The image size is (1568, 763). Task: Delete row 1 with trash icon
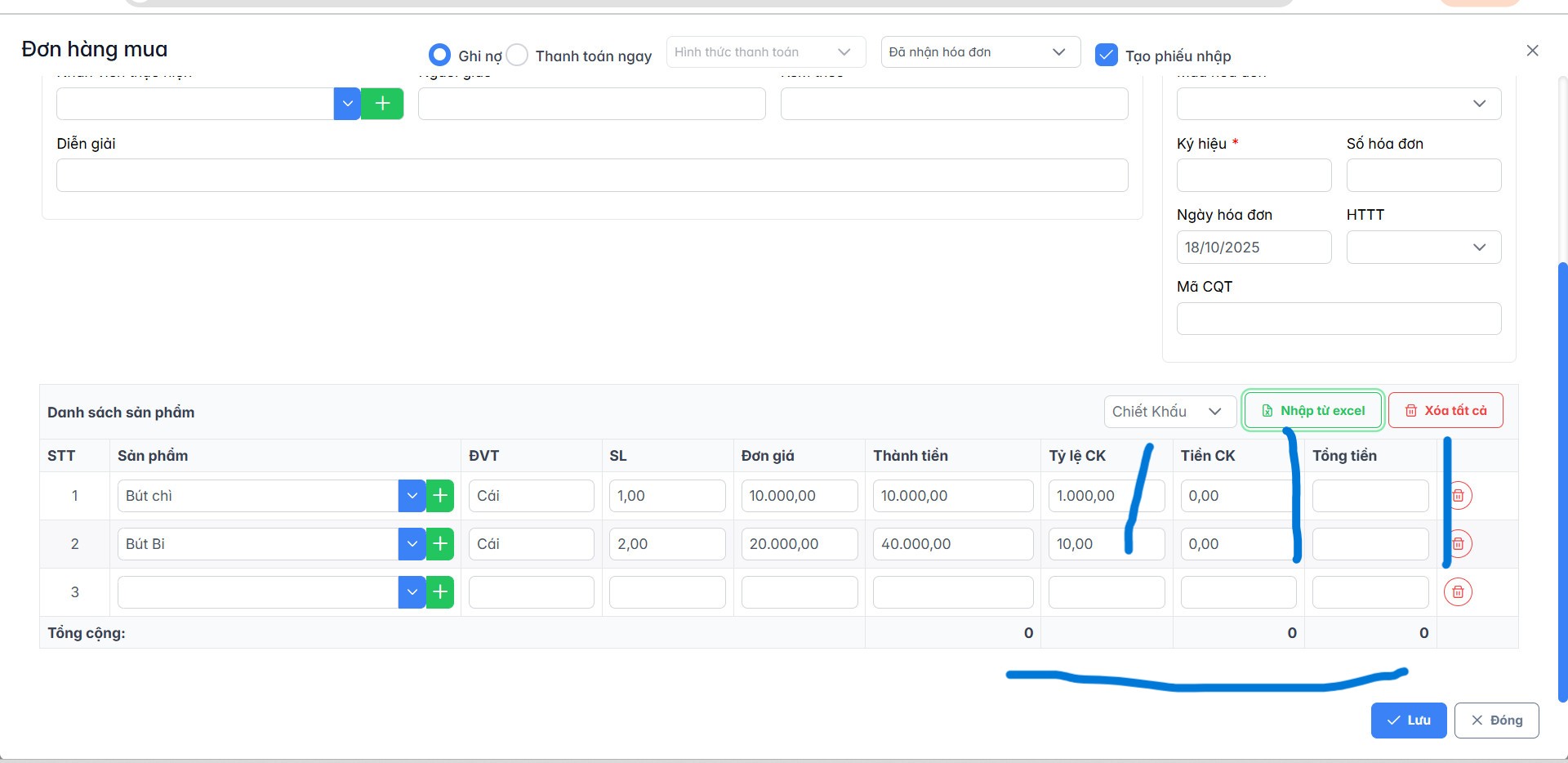(1458, 496)
